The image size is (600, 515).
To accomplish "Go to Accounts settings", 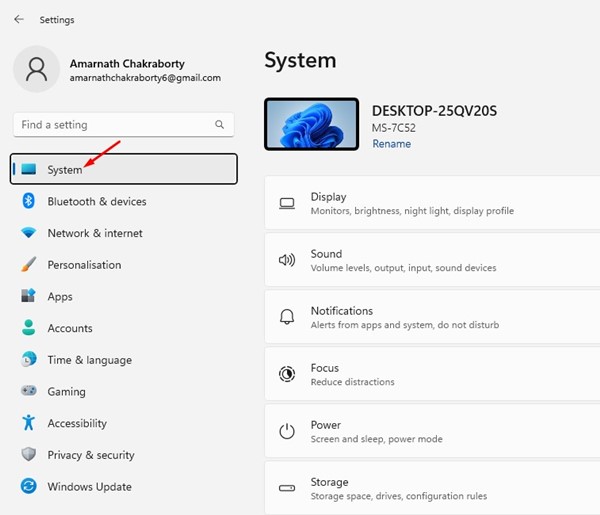I will [70, 328].
